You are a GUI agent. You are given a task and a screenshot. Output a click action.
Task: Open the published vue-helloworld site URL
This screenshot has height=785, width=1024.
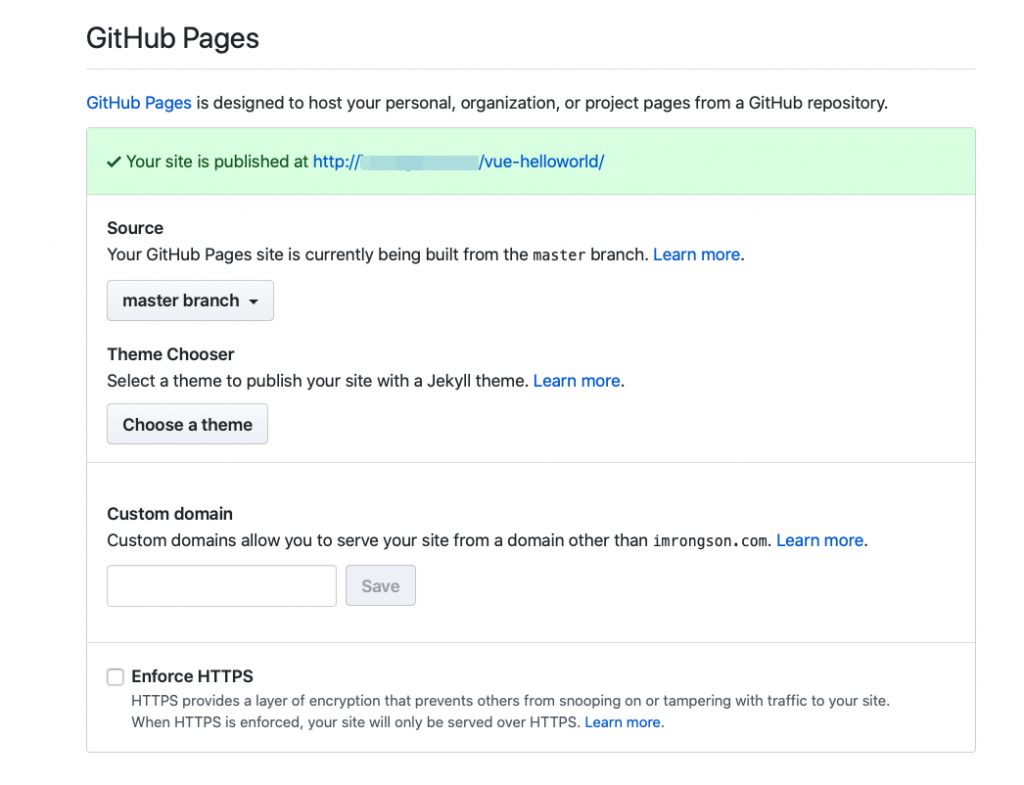[x=458, y=161]
